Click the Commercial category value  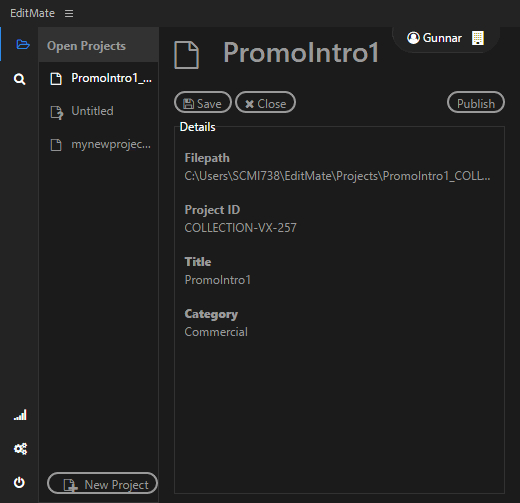tap(216, 332)
